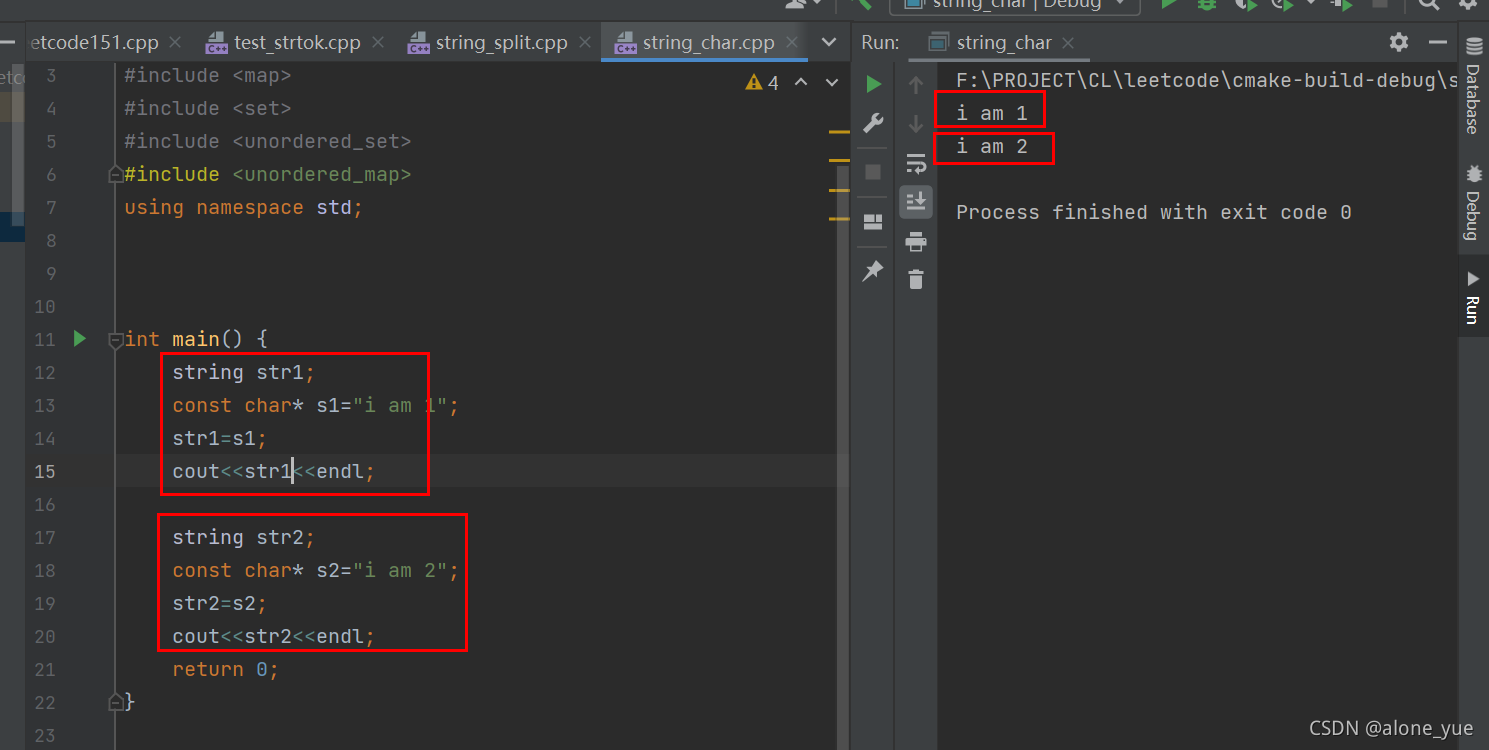Show hidden editor tabs list
The height and width of the screenshot is (750, 1489).
pyautogui.click(x=829, y=43)
